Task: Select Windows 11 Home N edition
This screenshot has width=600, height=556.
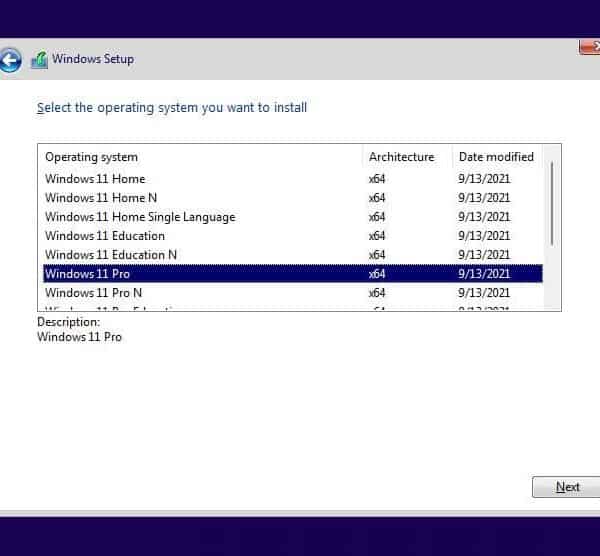Action: pyautogui.click(x=293, y=198)
